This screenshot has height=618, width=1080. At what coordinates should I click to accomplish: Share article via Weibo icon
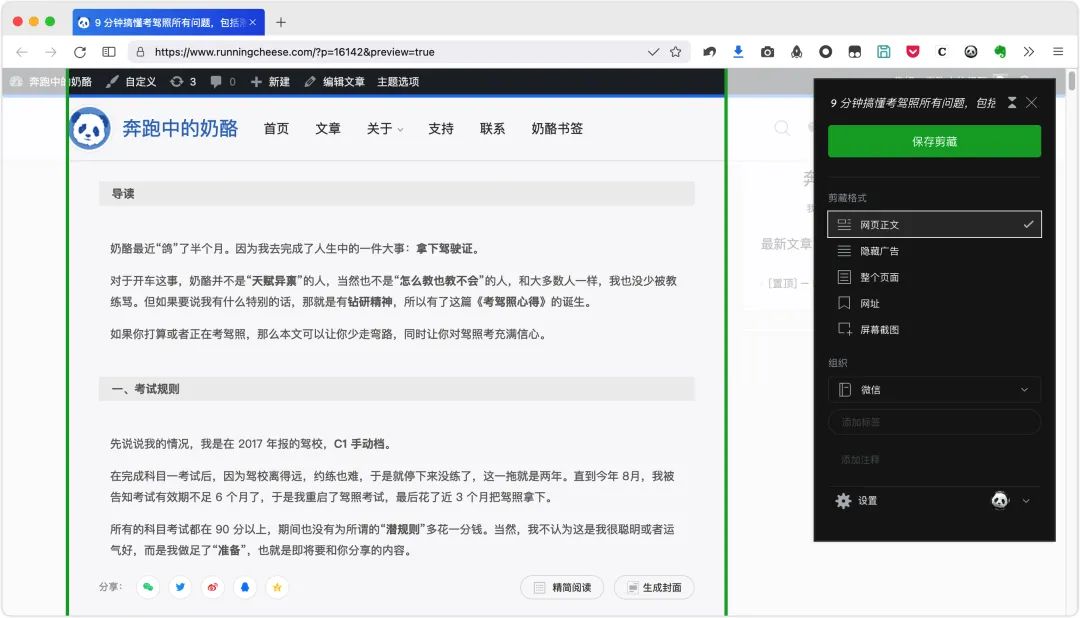click(213, 587)
